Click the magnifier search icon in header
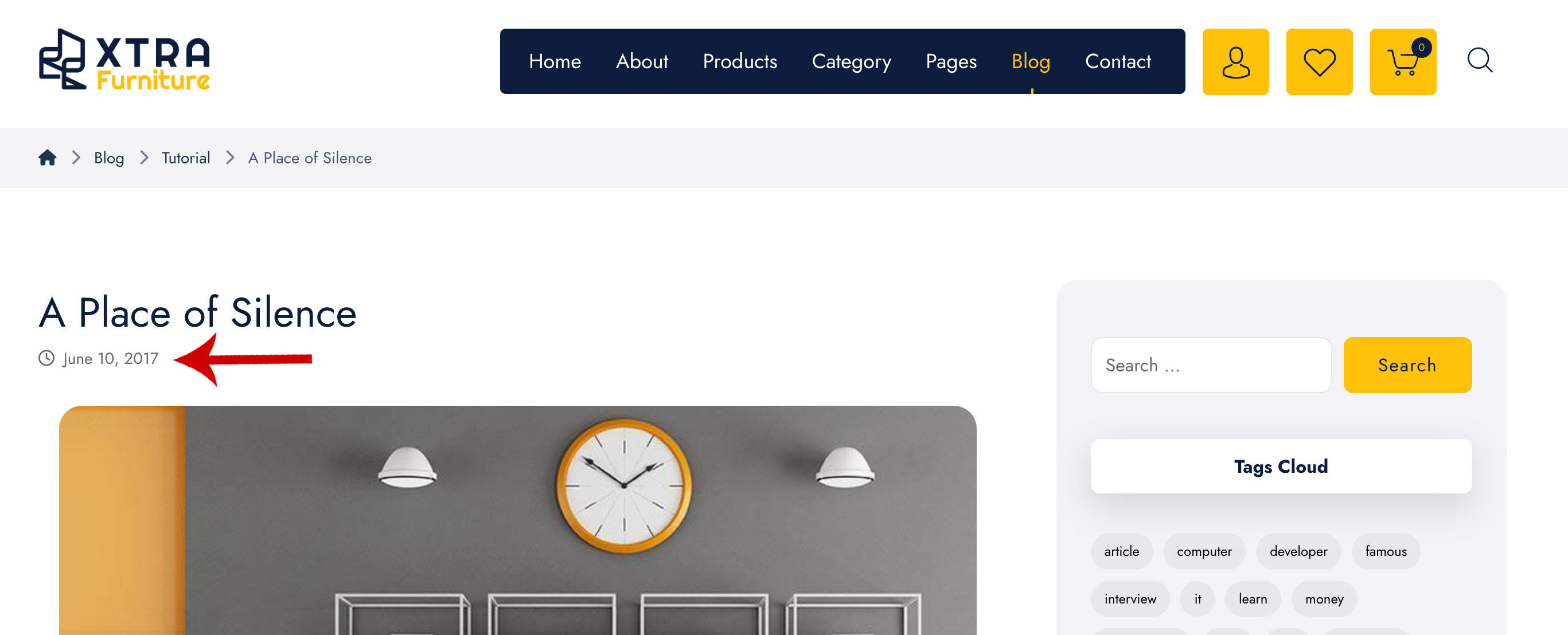The width and height of the screenshot is (1568, 635). [x=1480, y=60]
